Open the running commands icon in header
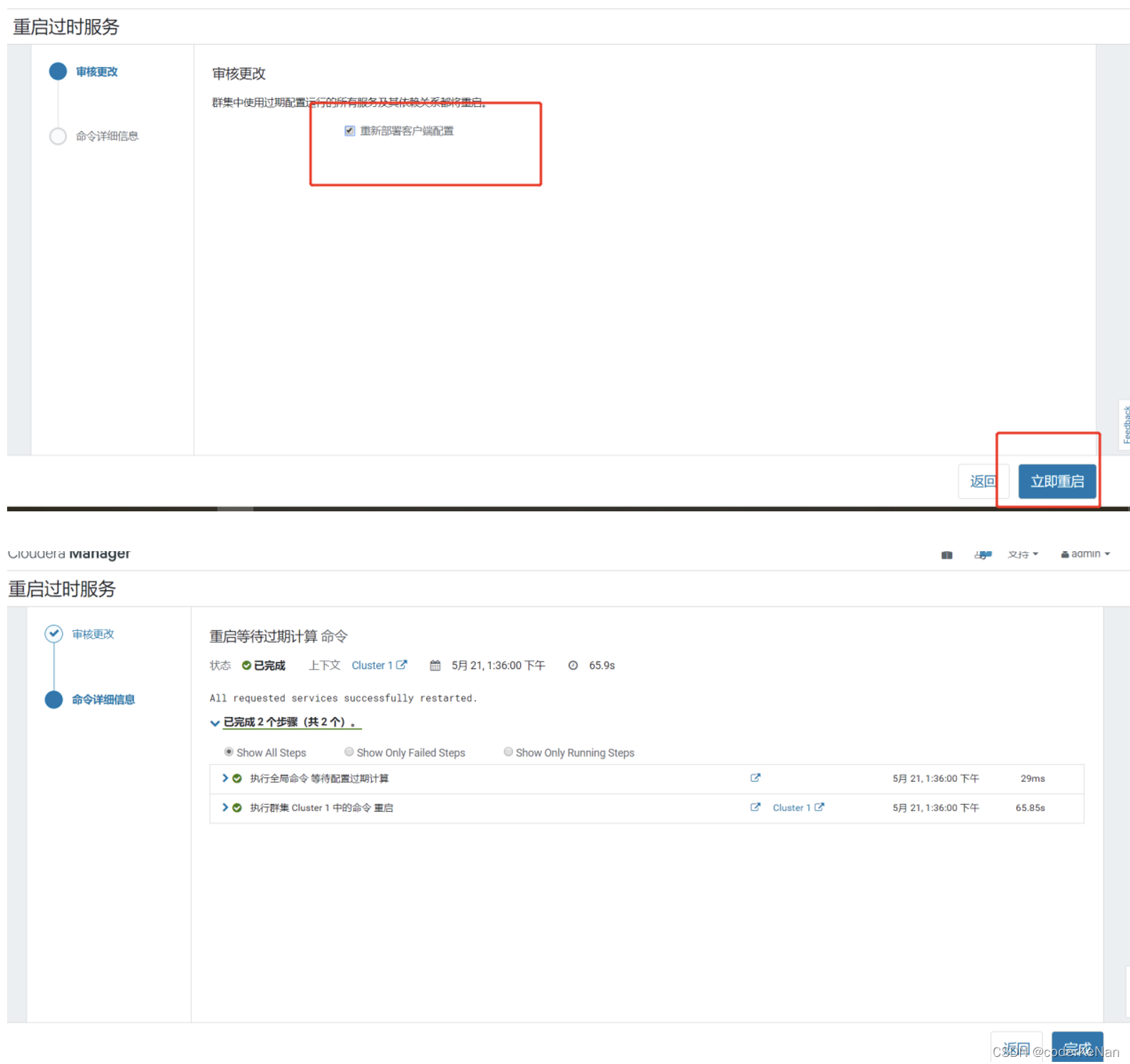The image size is (1130, 1064). [x=983, y=555]
